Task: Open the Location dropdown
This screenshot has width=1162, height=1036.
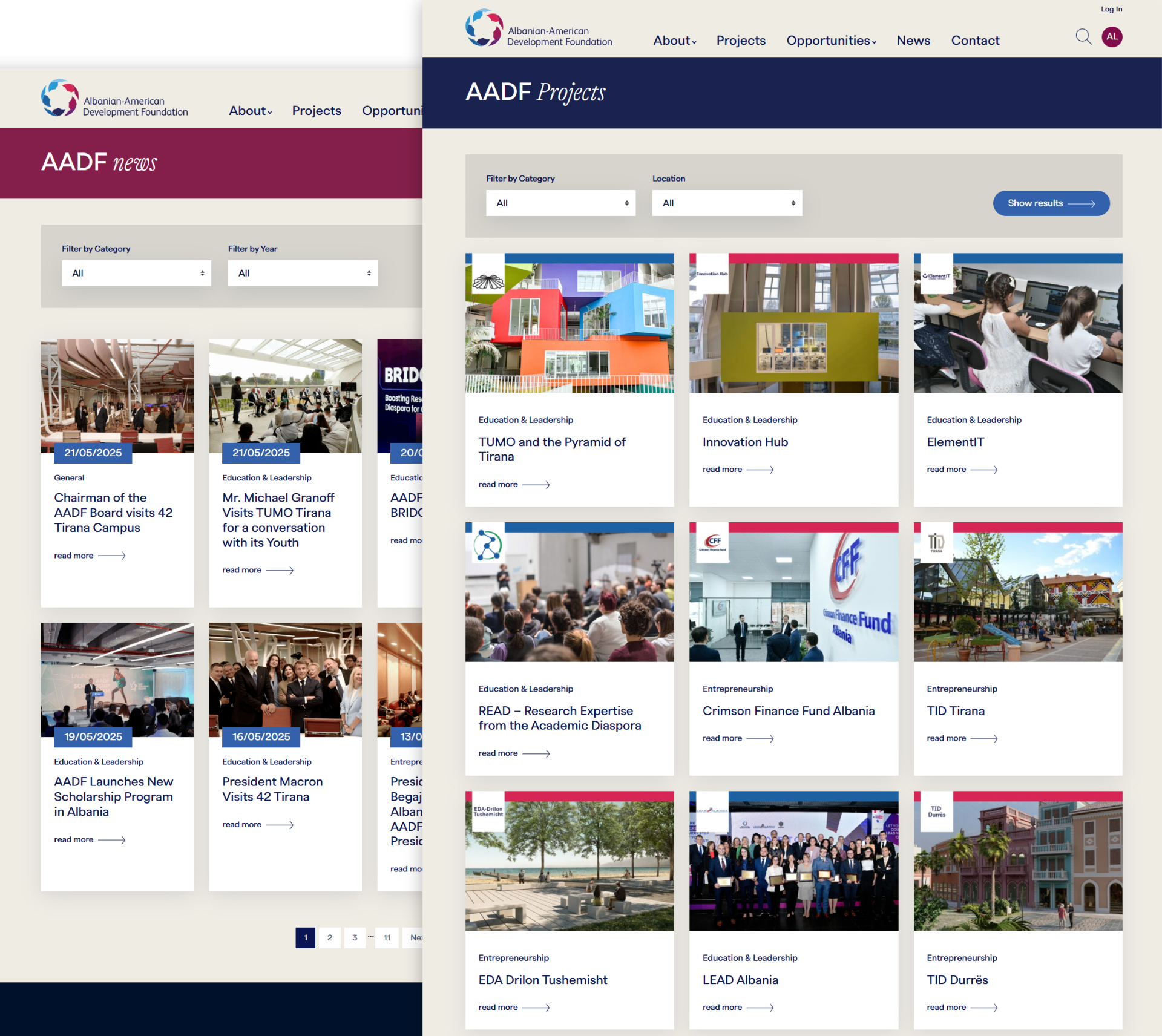Action: click(x=727, y=203)
